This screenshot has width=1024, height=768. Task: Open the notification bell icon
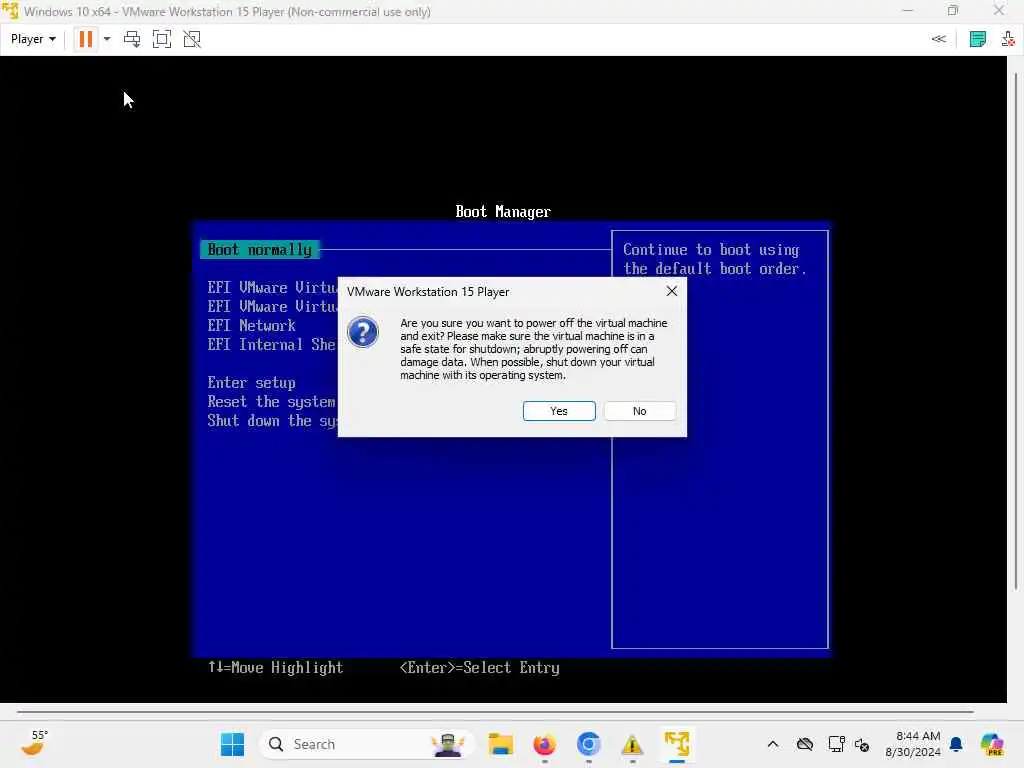pyautogui.click(x=956, y=744)
